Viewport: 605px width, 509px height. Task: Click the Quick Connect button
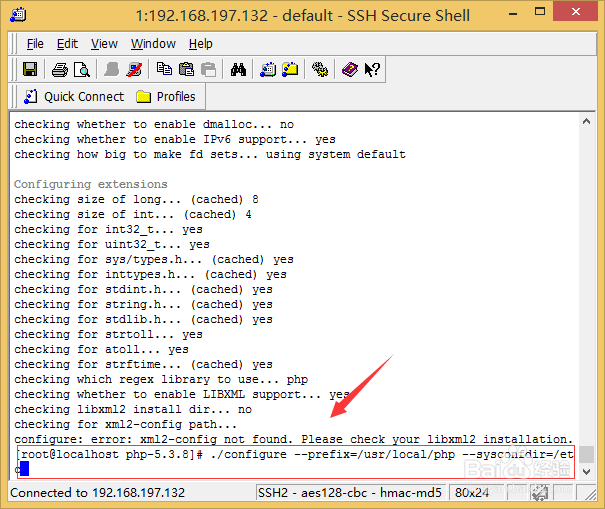tap(74, 96)
